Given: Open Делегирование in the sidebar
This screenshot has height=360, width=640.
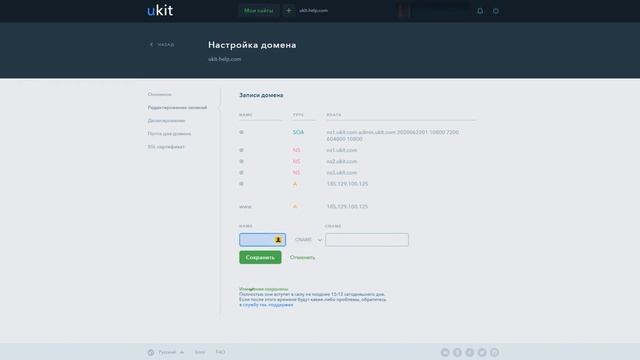Looking at the screenshot, I should pyautogui.click(x=166, y=120).
